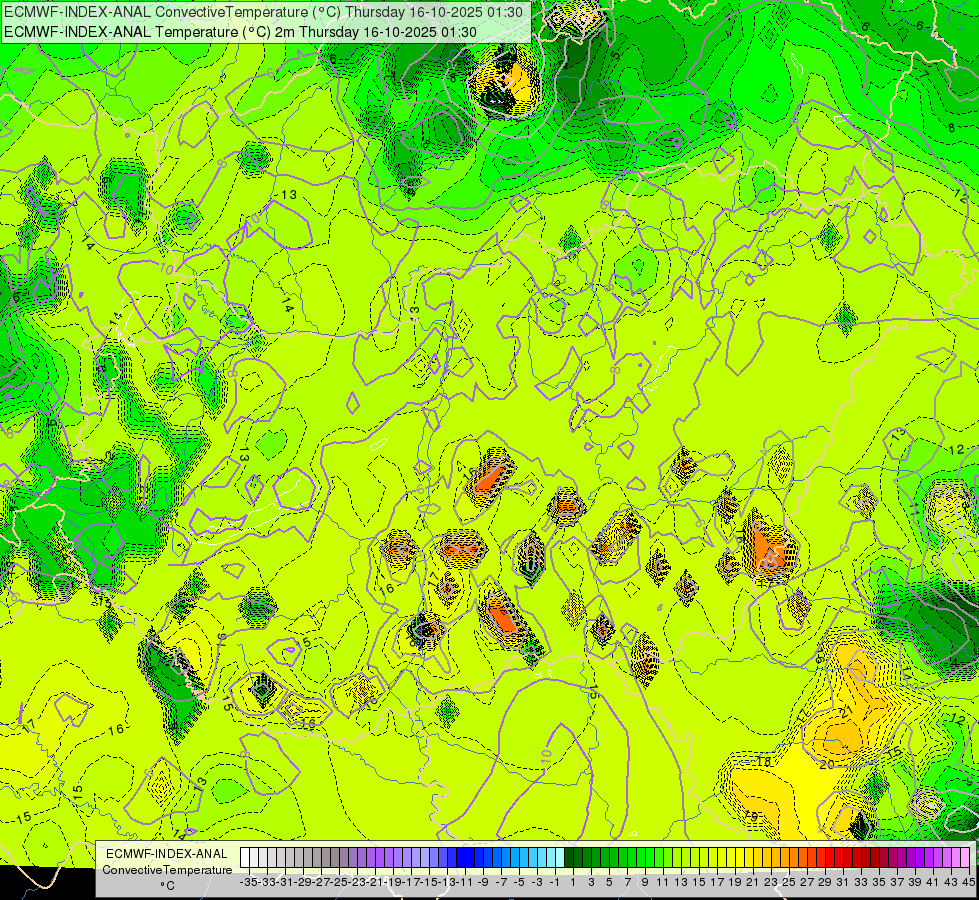Select the pink swatch at the legend's hot end
This screenshot has height=900, width=979.
[964, 857]
